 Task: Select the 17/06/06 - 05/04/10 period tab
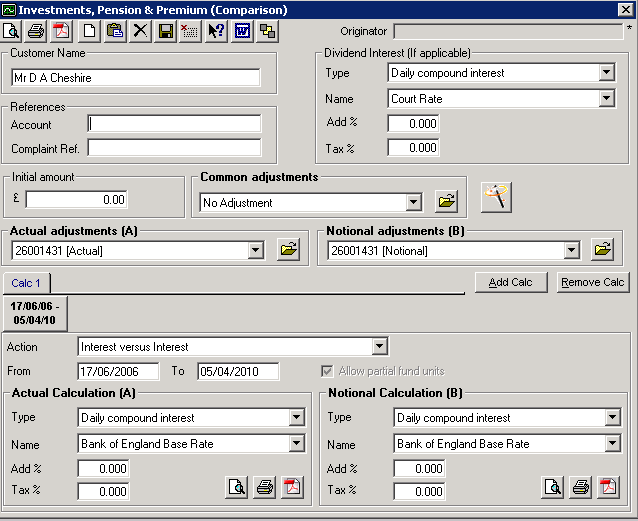point(35,313)
